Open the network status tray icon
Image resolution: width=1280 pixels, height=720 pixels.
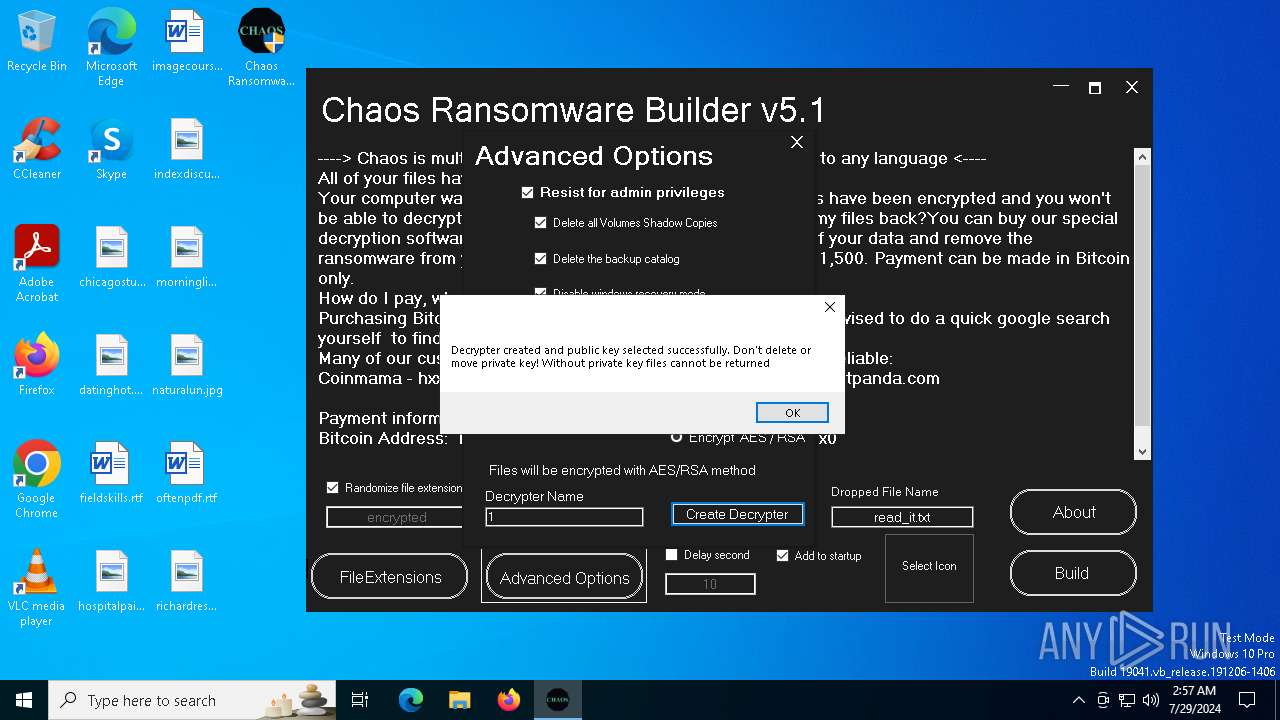coord(1127,700)
